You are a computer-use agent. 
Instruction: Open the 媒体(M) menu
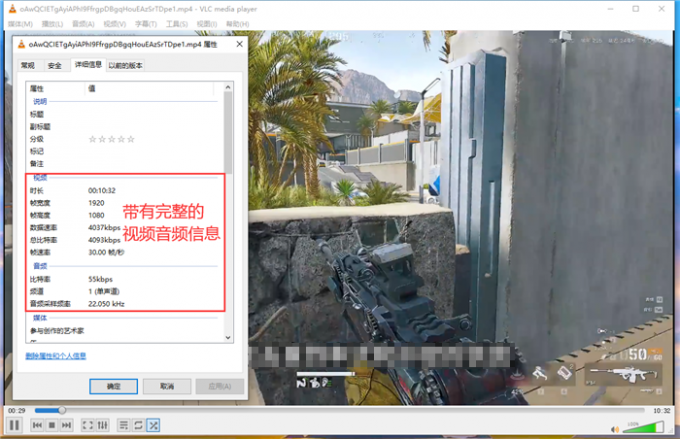[20, 24]
